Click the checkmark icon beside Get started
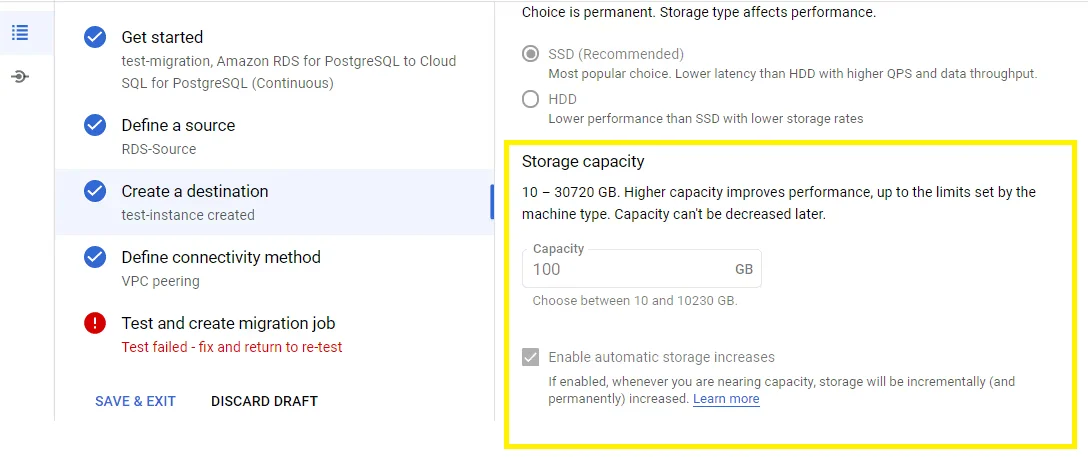The image size is (1088, 468). coord(95,38)
